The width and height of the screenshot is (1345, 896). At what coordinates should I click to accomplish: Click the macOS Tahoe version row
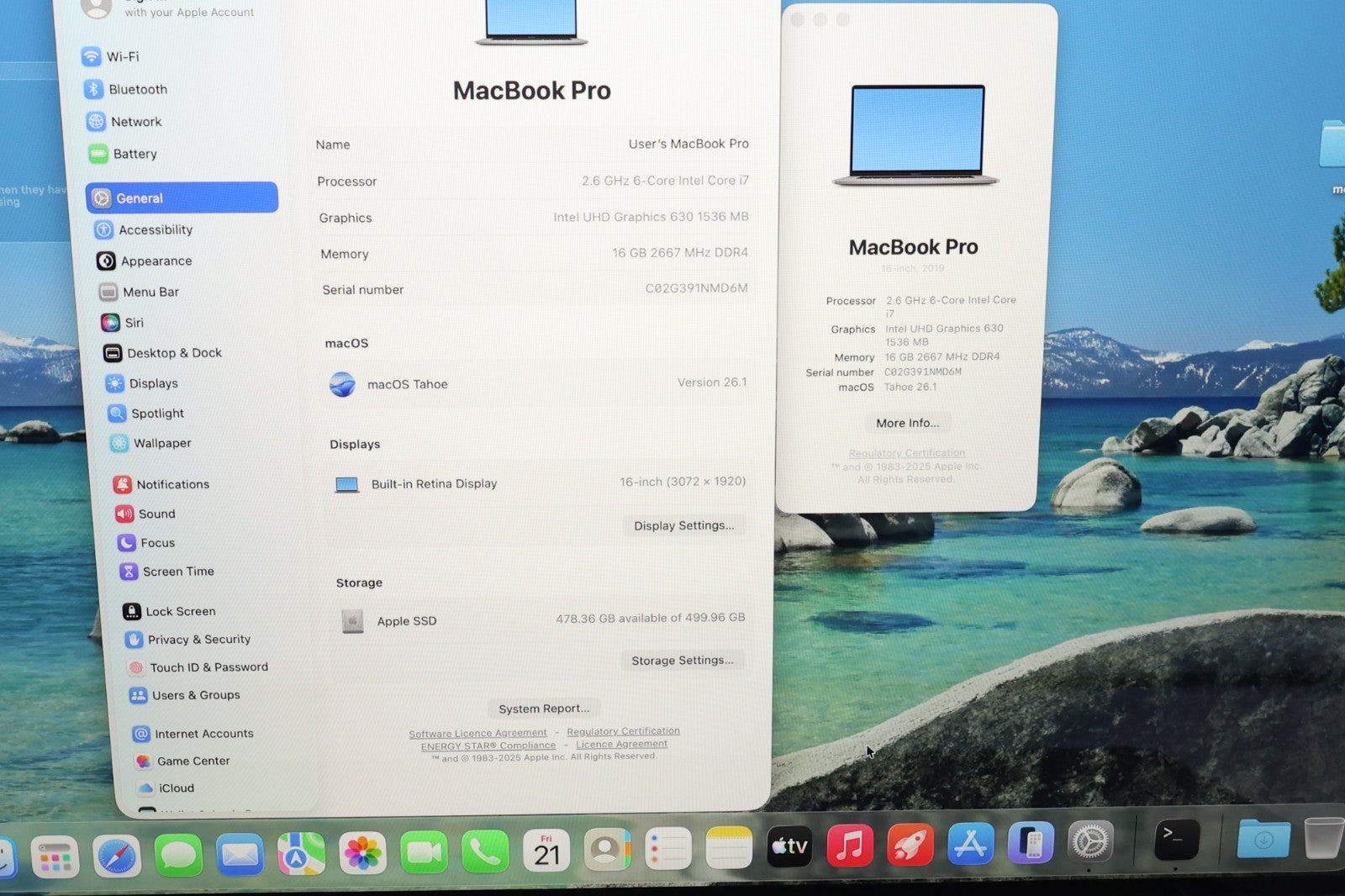tap(538, 384)
